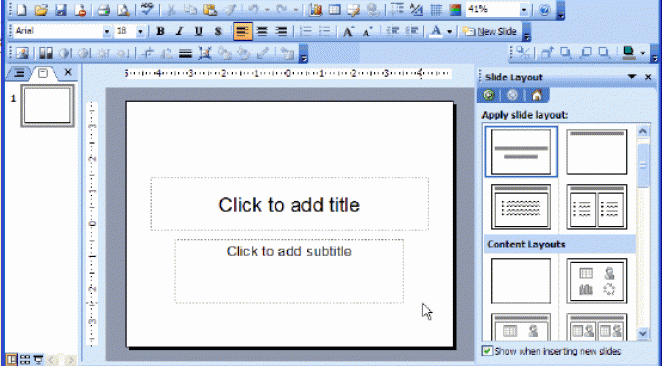This screenshot has height=366, width=662.
Task: Click Compress Pictures icon
Action: (205, 53)
